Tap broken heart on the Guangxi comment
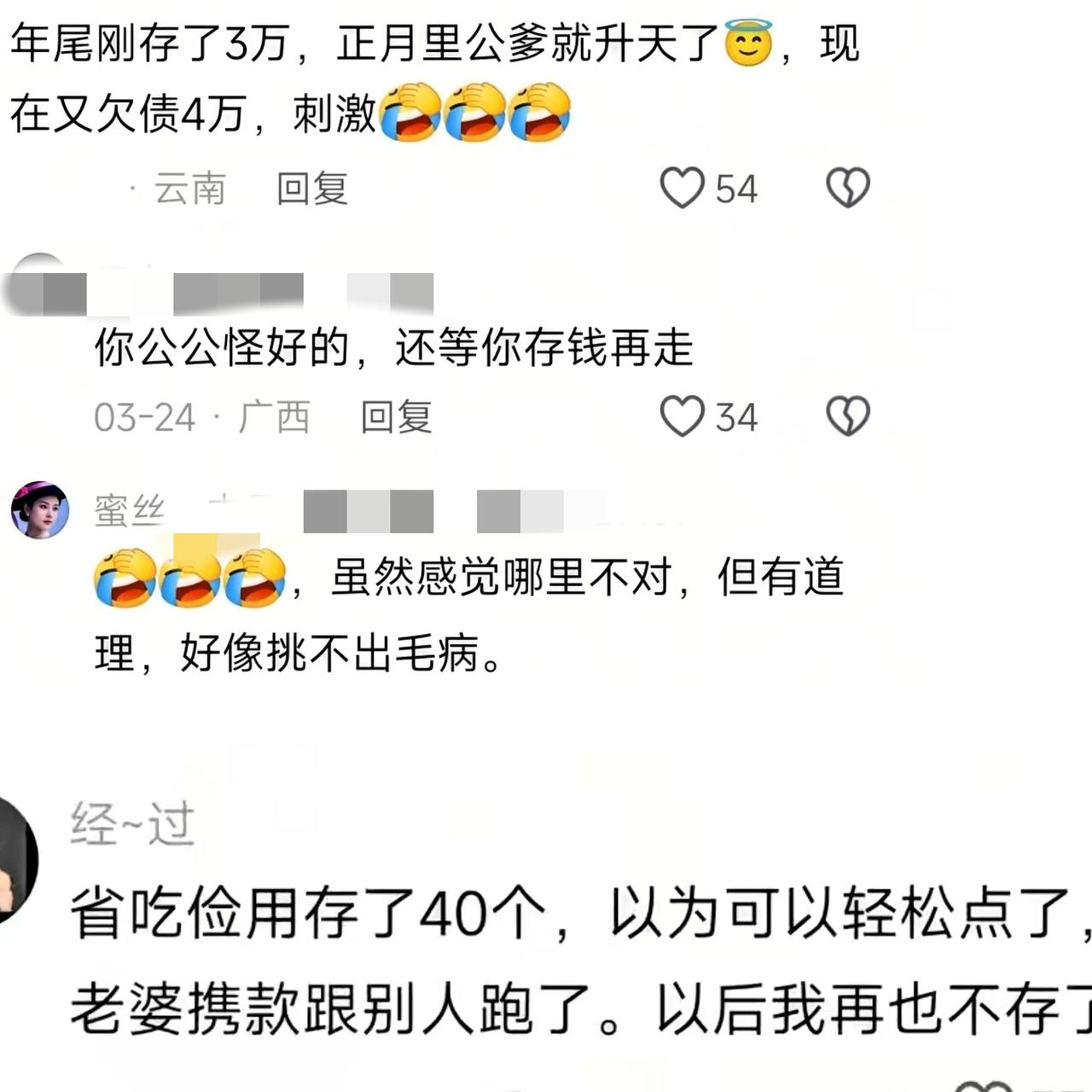 (x=848, y=416)
